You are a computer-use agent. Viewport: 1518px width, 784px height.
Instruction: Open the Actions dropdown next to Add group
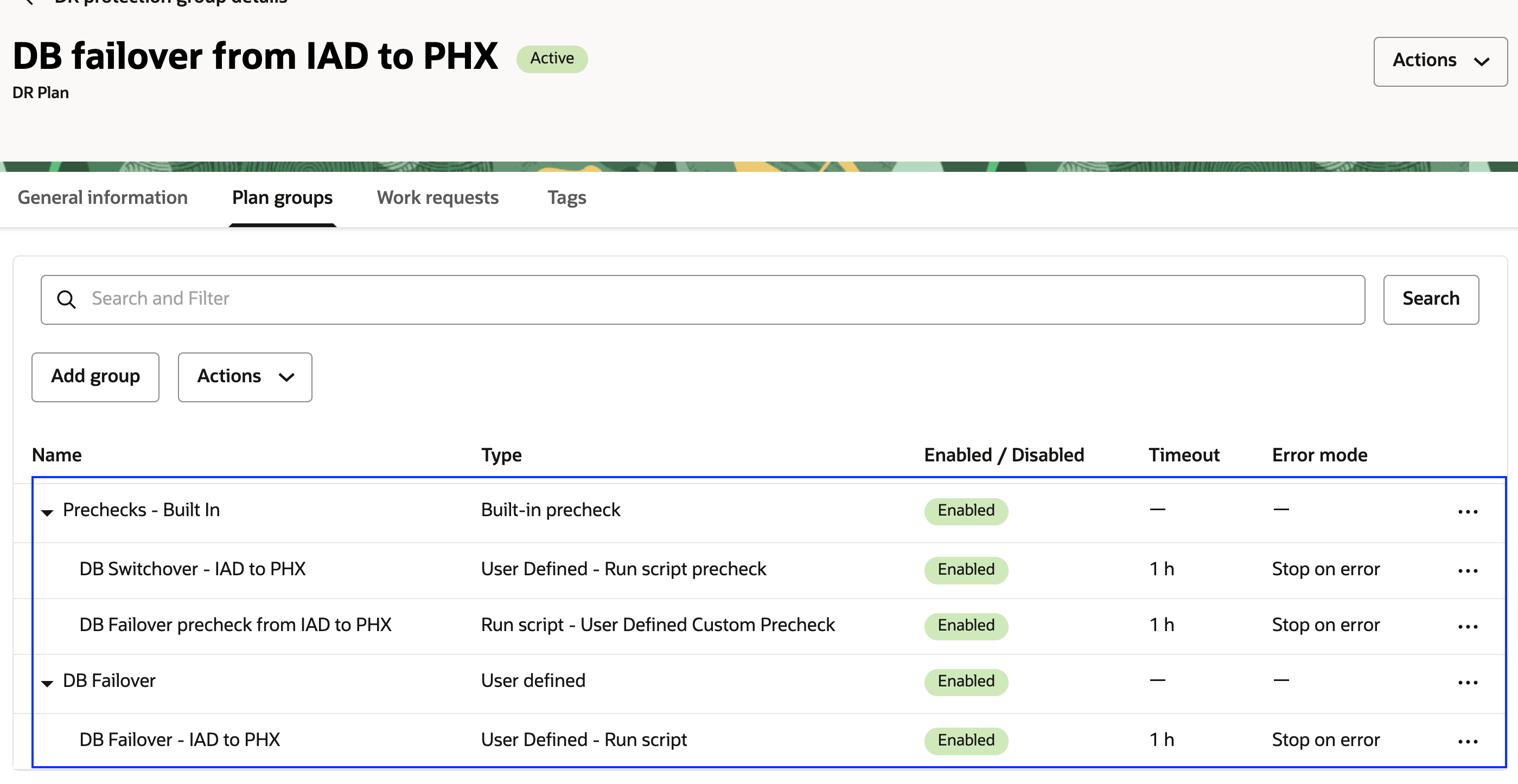245,377
